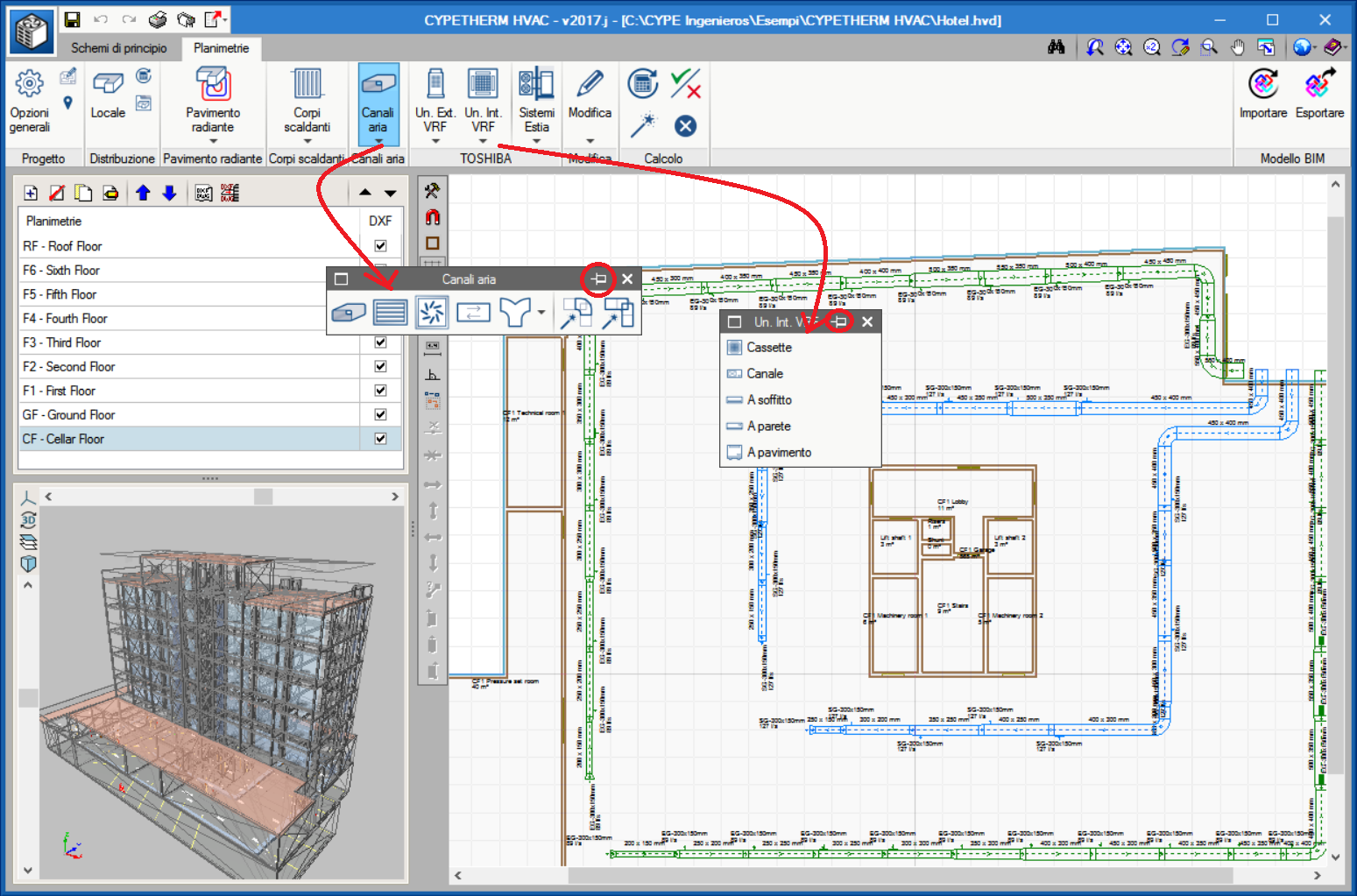Click the zoom x2 magnifier icon
This screenshot has width=1357, height=896.
click(x=1152, y=47)
